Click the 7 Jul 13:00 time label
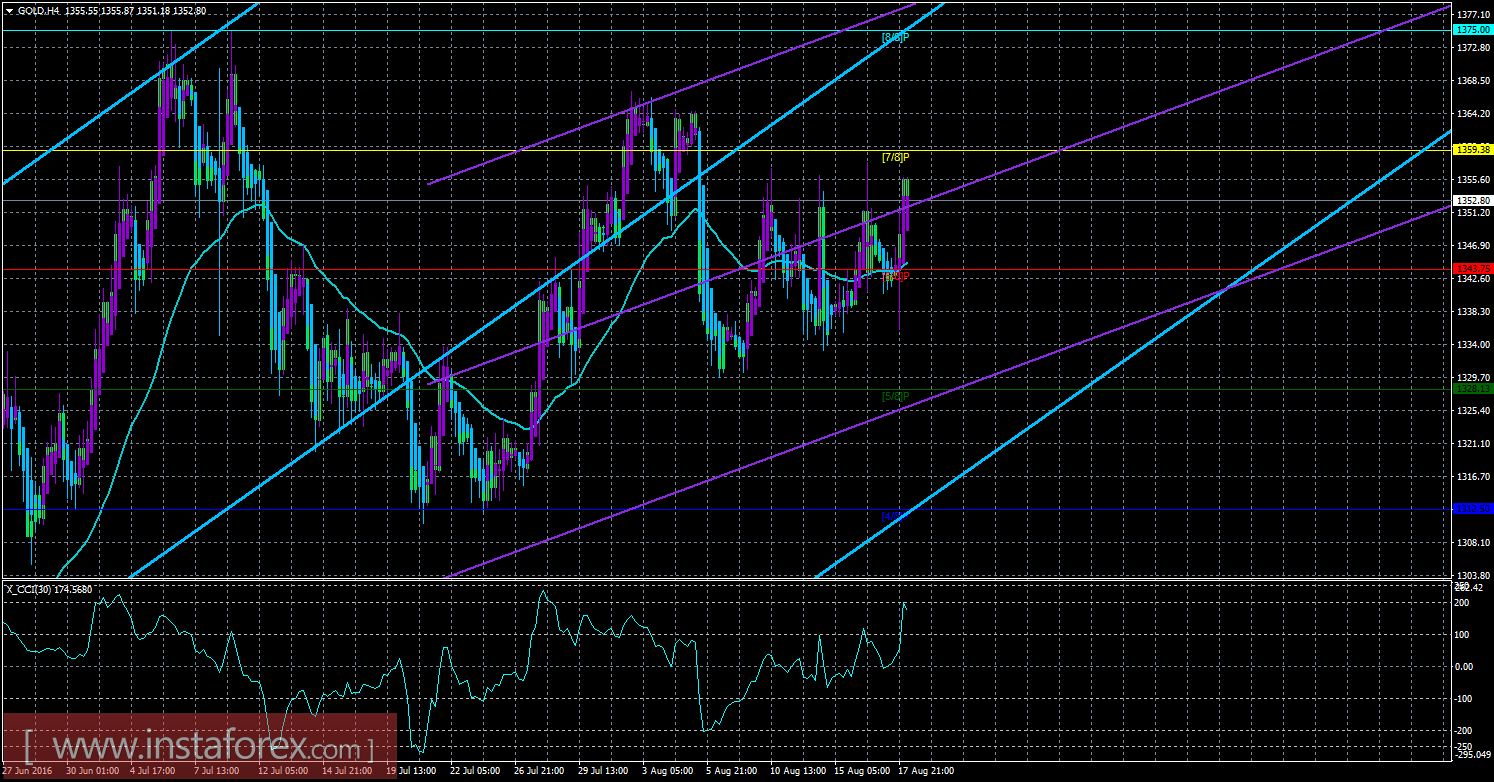The width and height of the screenshot is (1494, 782). pyautogui.click(x=215, y=772)
